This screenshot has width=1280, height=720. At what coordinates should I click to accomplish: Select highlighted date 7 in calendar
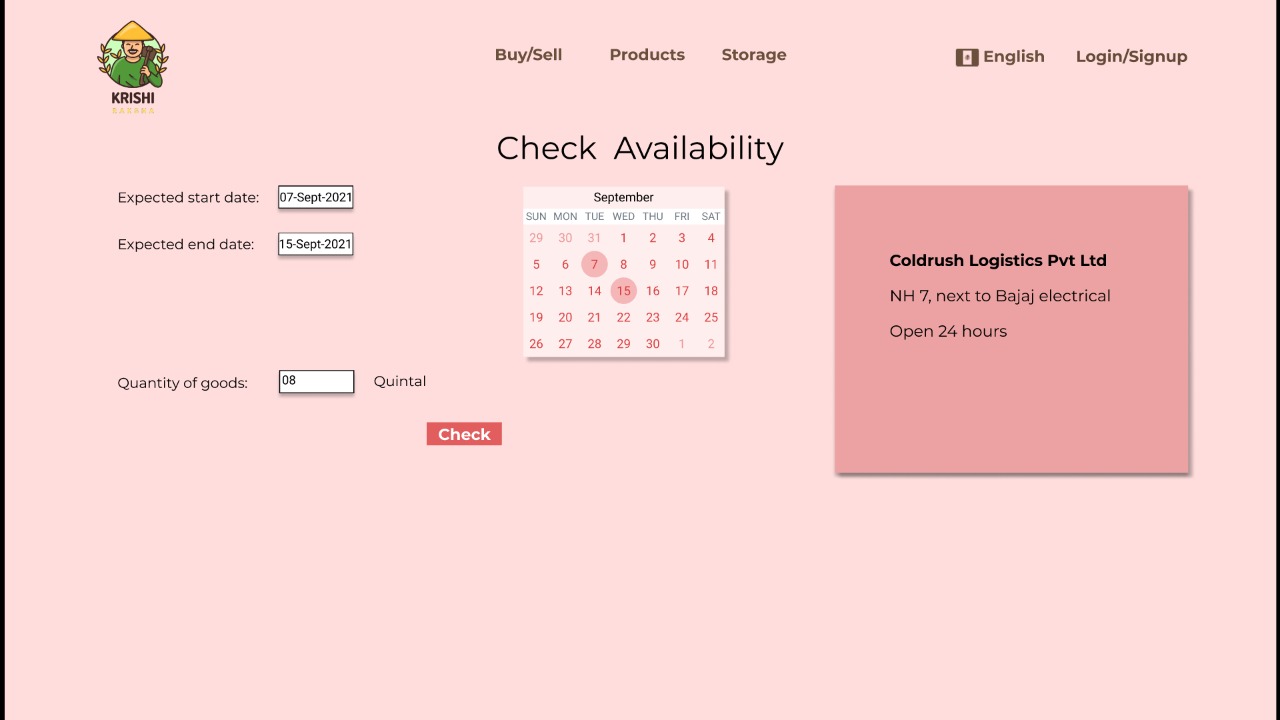coord(594,264)
